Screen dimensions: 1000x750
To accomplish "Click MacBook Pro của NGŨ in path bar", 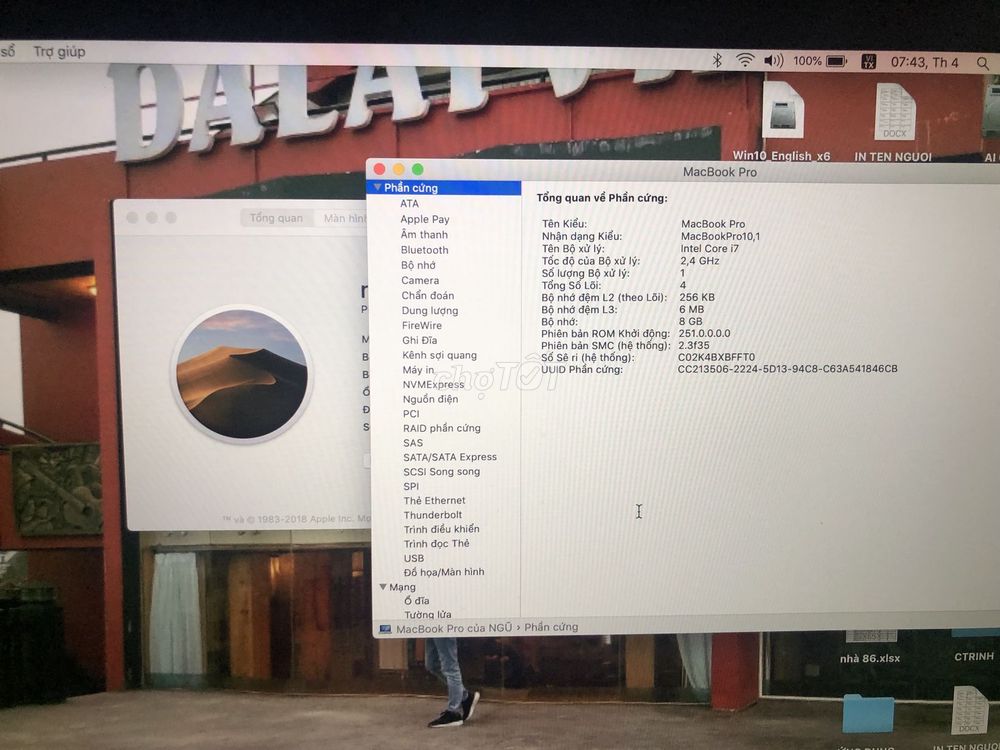I will 454,628.
